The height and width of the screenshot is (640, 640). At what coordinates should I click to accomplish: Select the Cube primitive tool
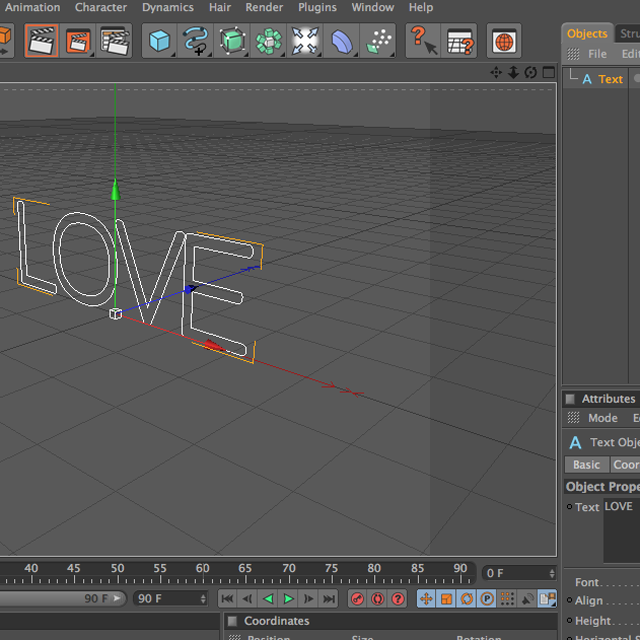(x=159, y=41)
